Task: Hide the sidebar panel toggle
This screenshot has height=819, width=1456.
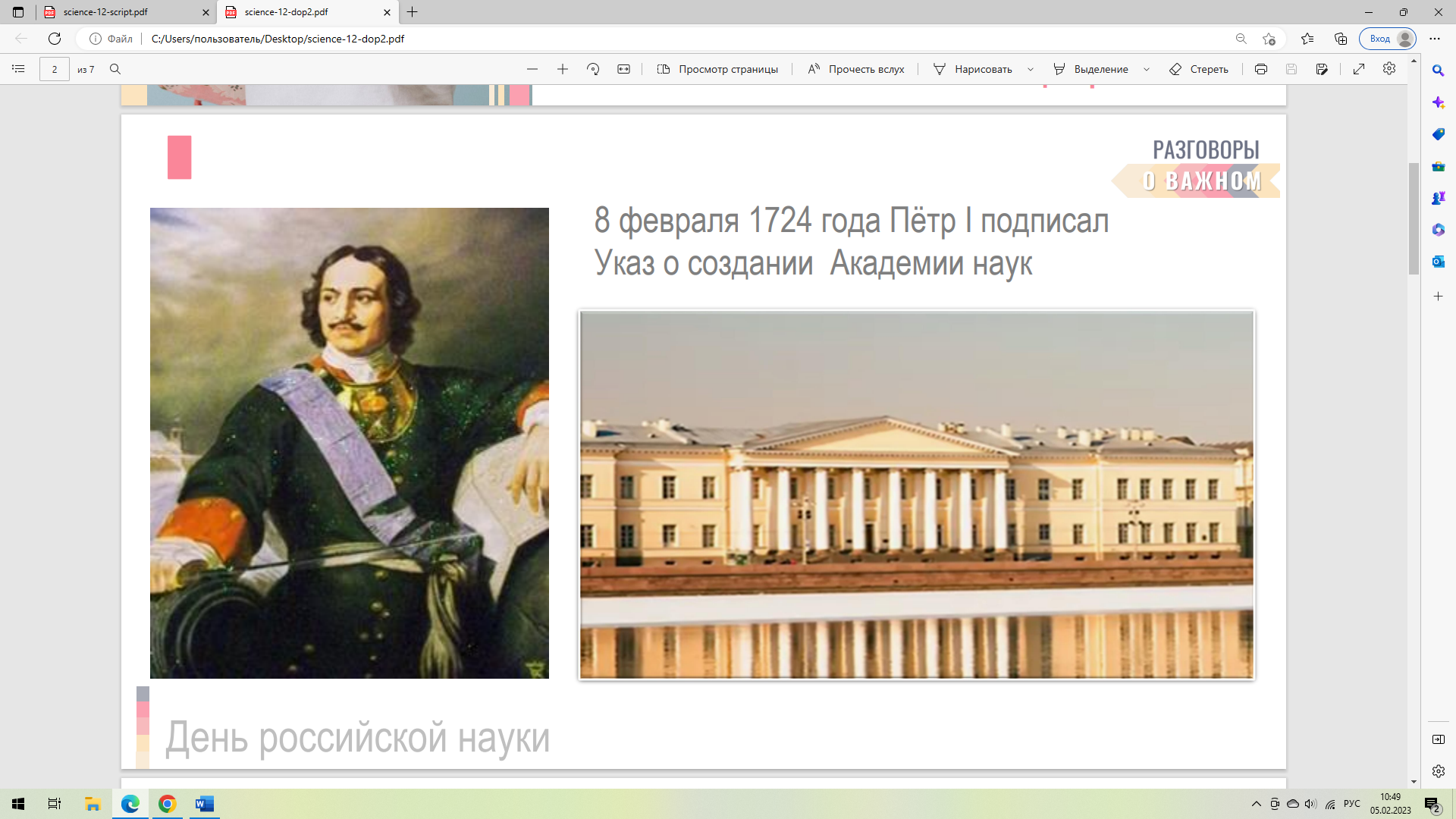Action: click(x=1438, y=739)
